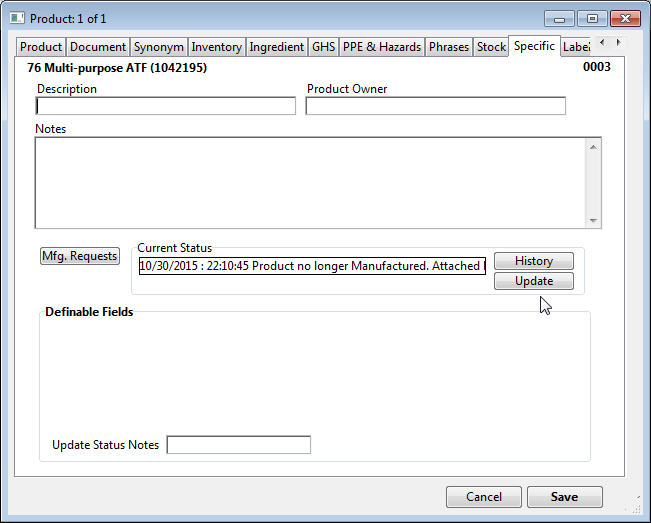Select the Inventory tab
Image resolution: width=651 pixels, height=523 pixels.
(x=216, y=47)
